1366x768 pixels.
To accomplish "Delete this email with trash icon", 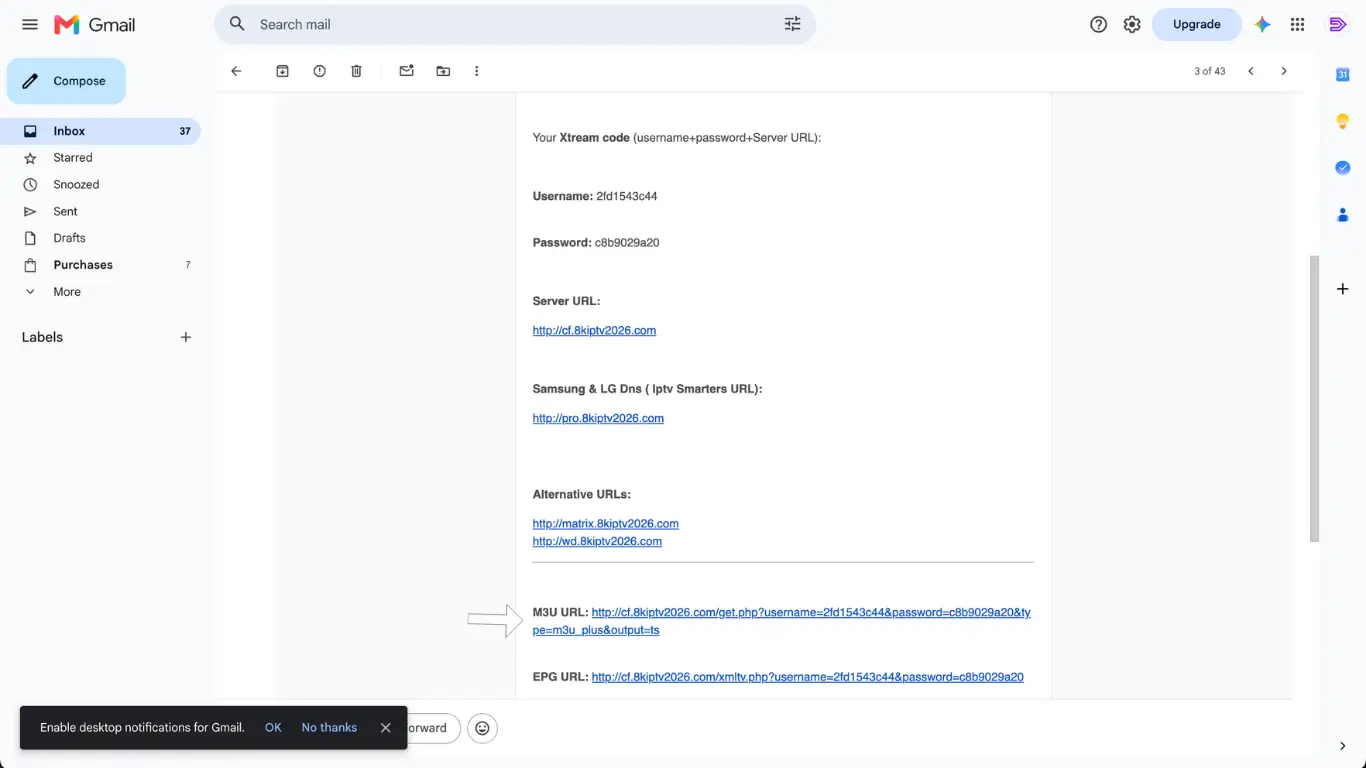I will tap(356, 71).
